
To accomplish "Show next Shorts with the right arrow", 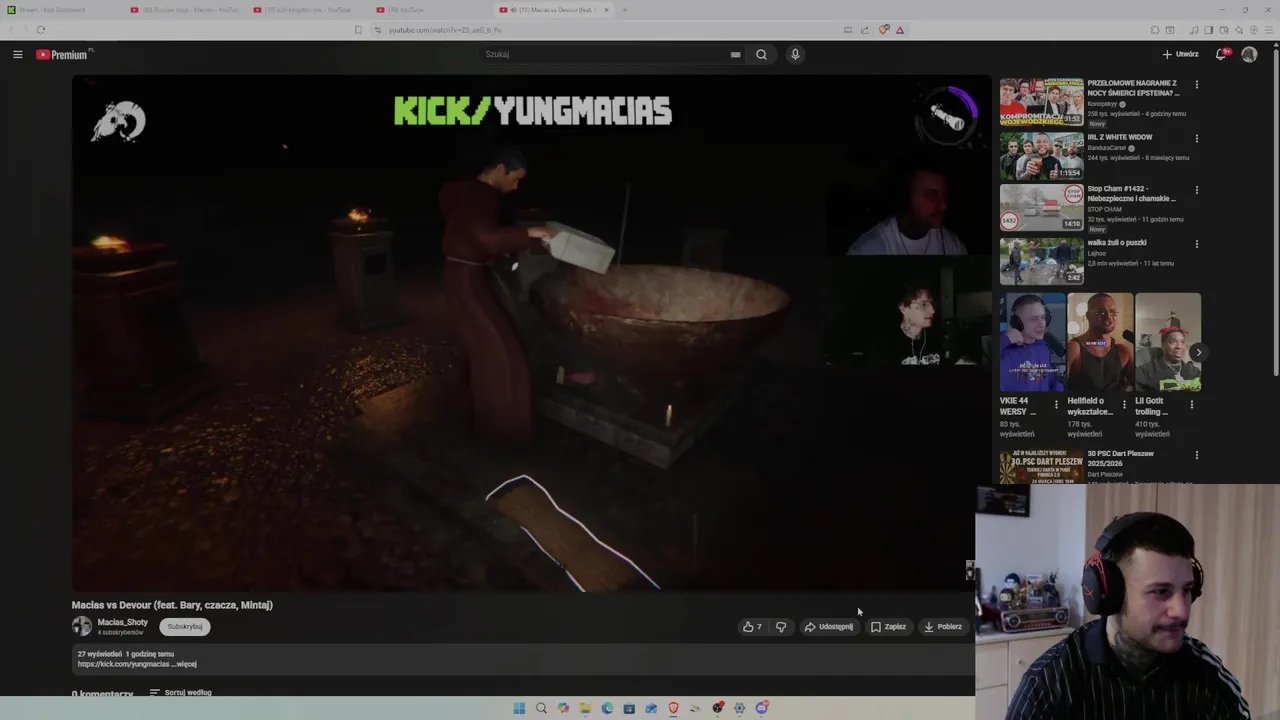I will 1198,352.
